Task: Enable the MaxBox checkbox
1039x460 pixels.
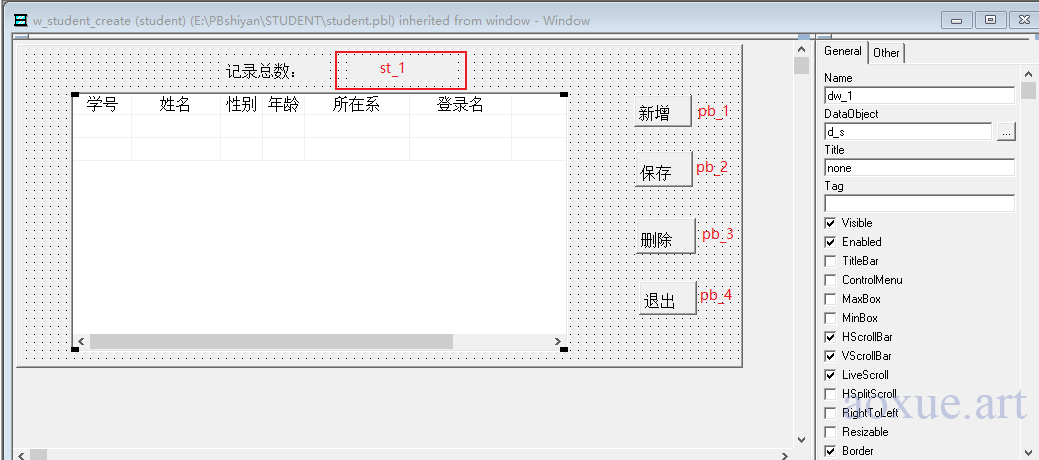Action: tap(830, 299)
